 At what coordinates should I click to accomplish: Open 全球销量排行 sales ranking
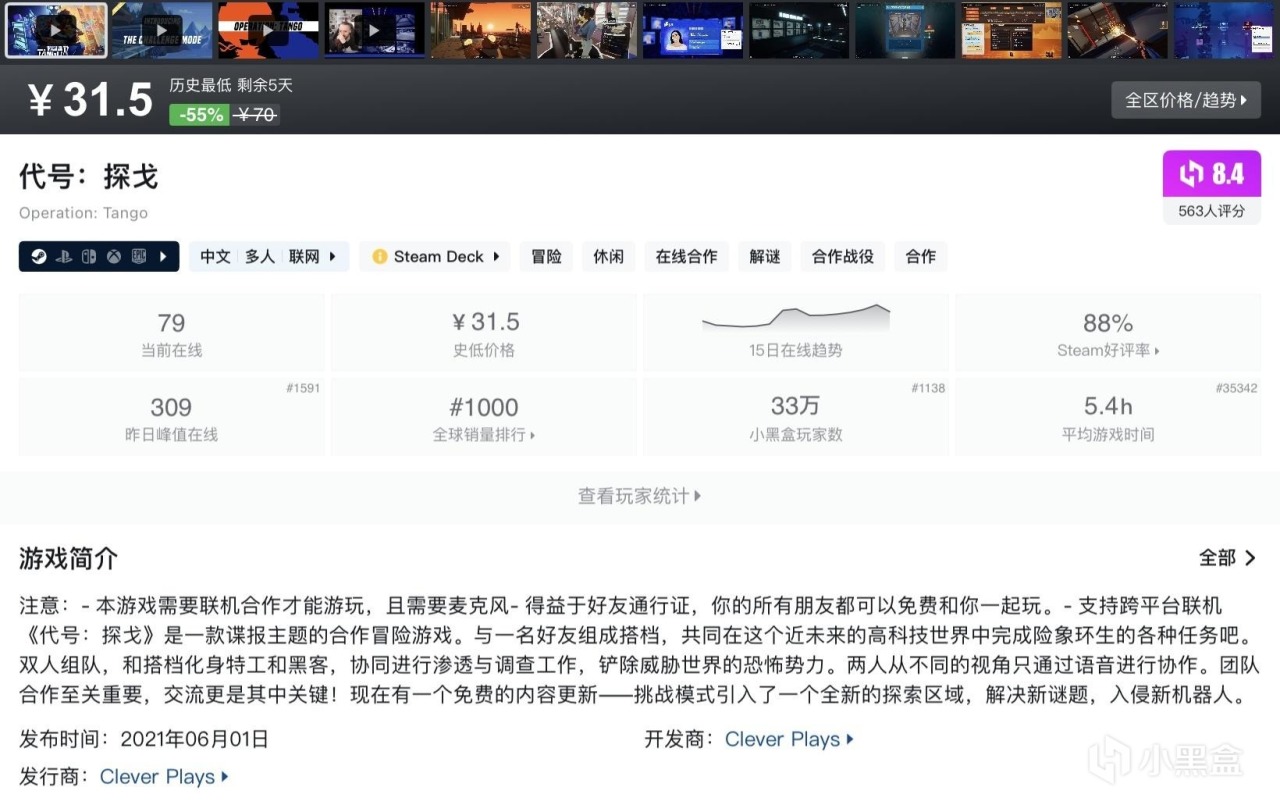(483, 435)
